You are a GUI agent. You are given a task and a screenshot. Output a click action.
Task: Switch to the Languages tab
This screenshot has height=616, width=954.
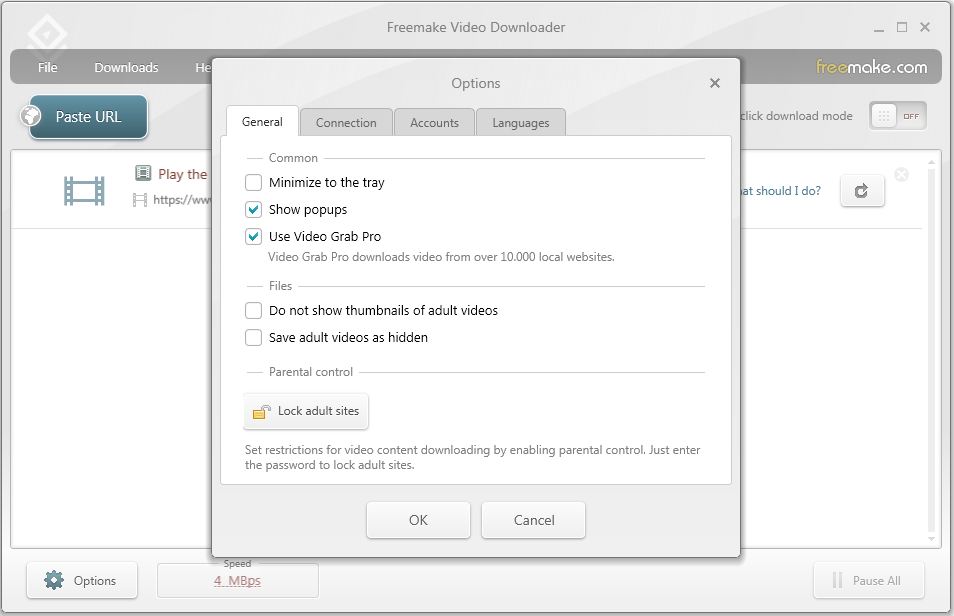pyautogui.click(x=521, y=122)
